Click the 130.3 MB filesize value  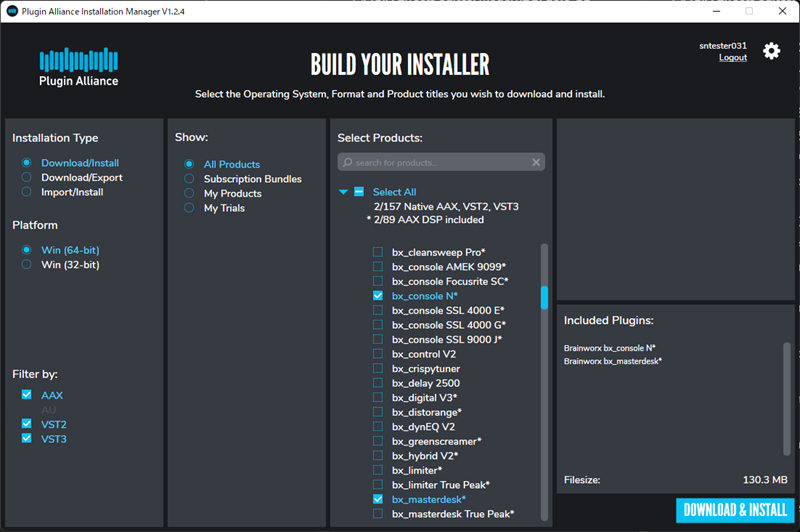pos(765,479)
